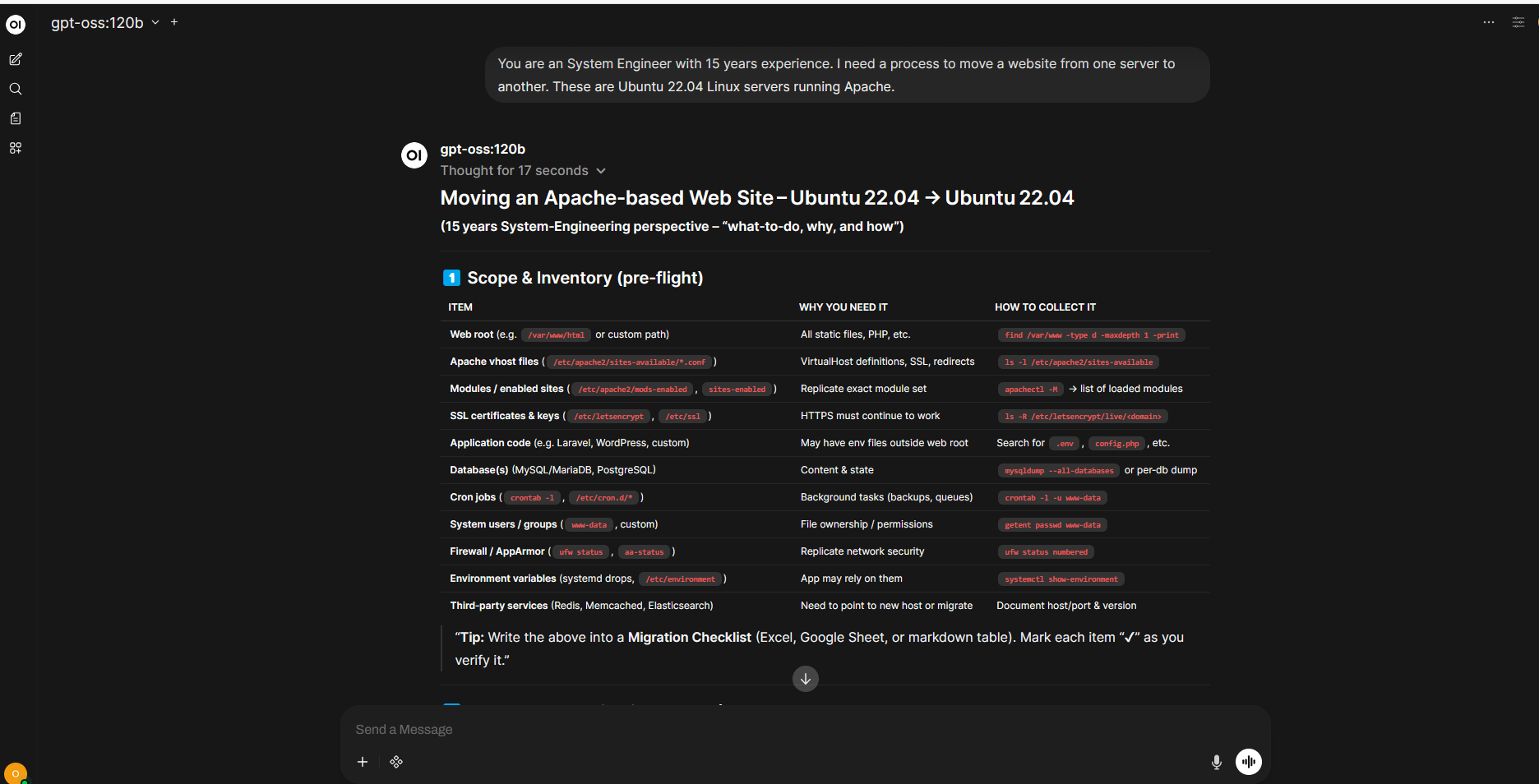Click the 'apachectl -M' code snippet
1539x784 pixels.
click(1031, 390)
